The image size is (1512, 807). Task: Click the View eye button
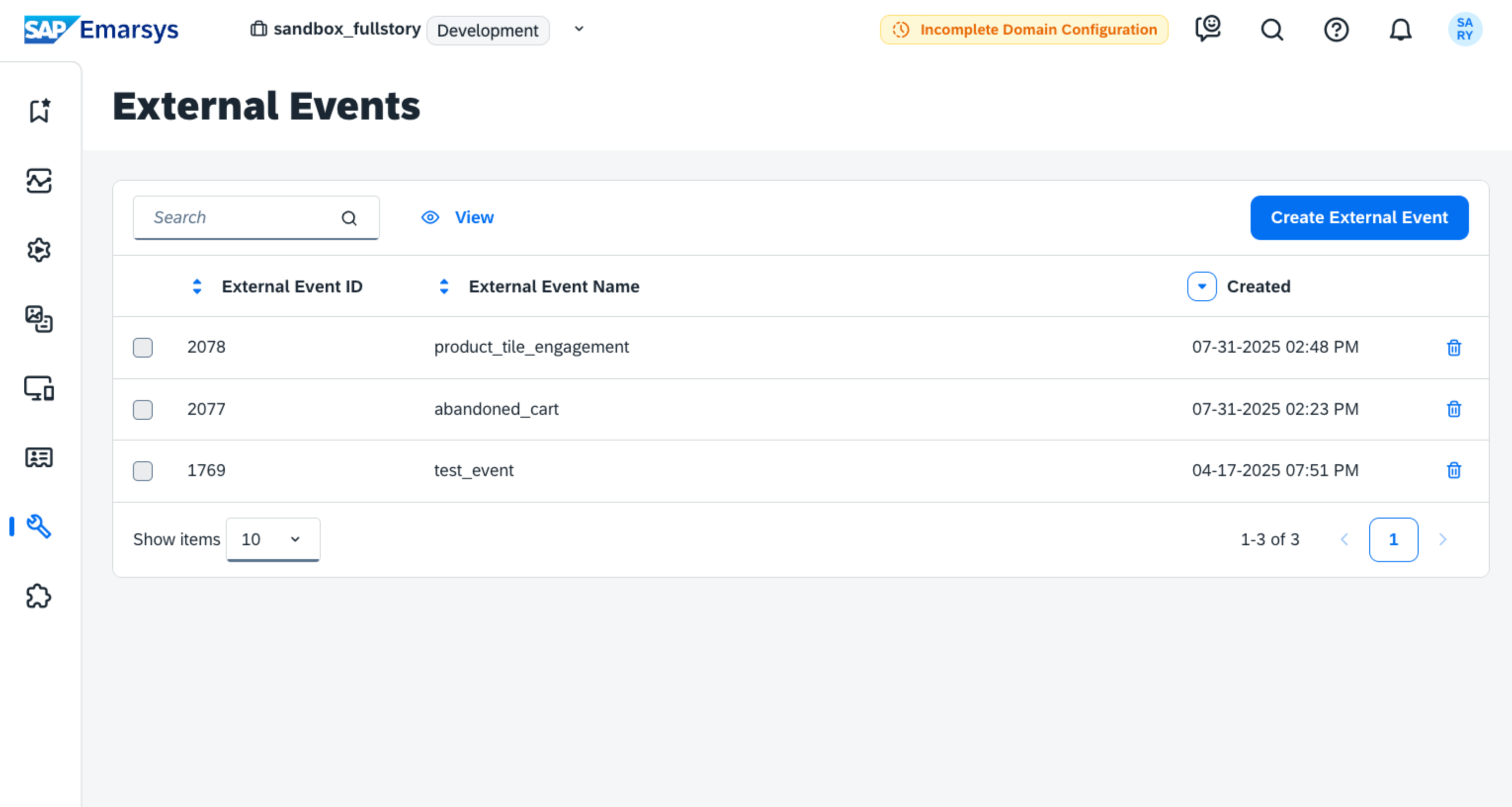tap(458, 218)
